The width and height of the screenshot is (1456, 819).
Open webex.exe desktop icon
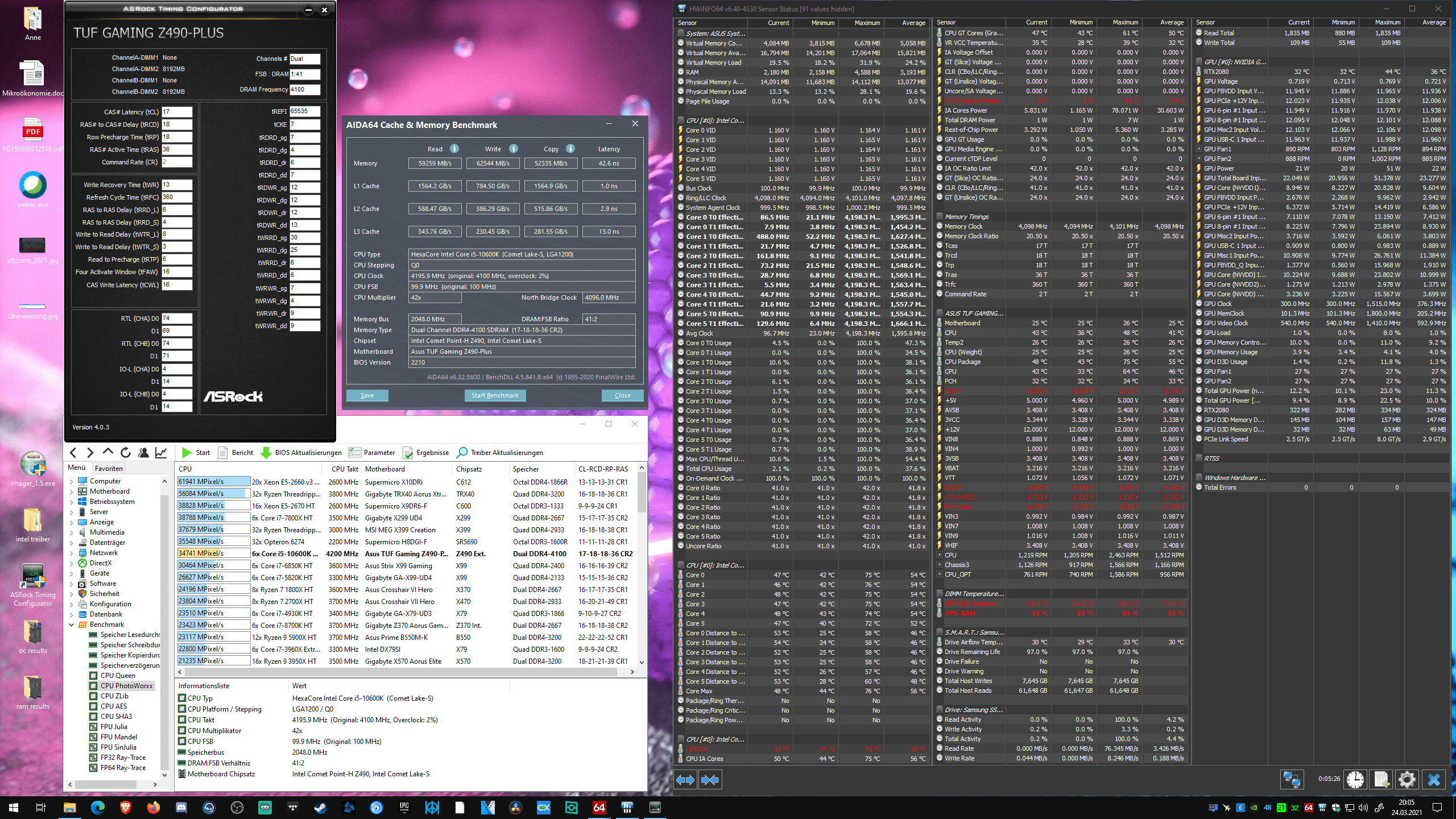click(33, 190)
